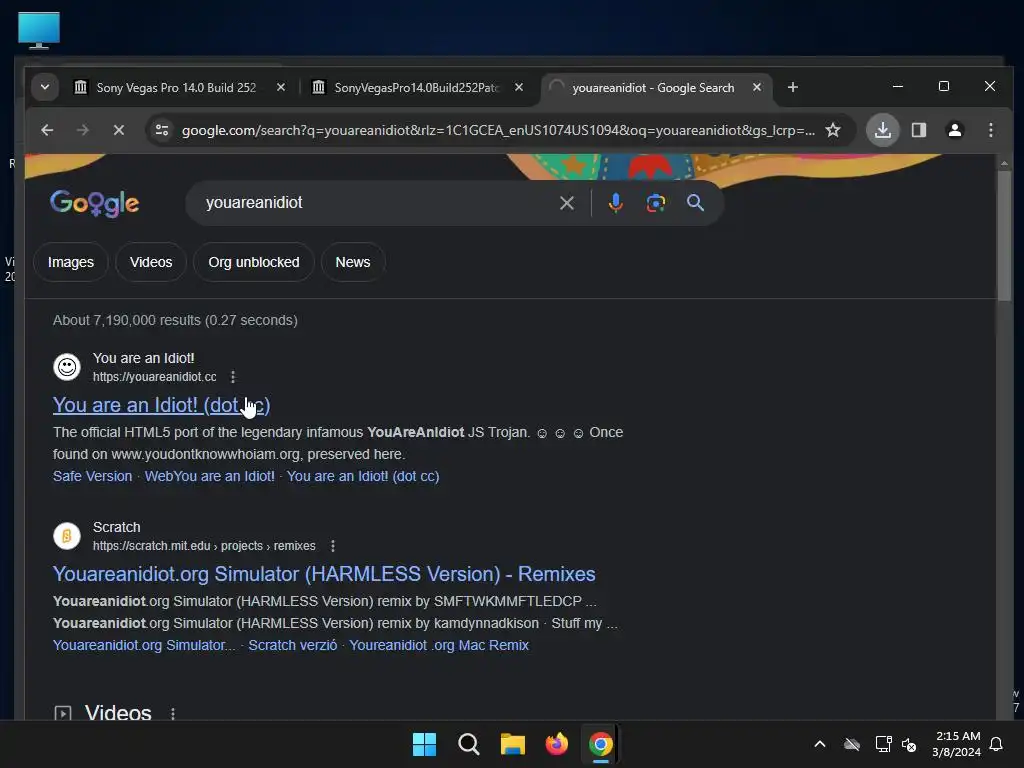Viewport: 1024px width, 768px height.
Task: Open Windows taskbar Search
Action: coord(469,744)
